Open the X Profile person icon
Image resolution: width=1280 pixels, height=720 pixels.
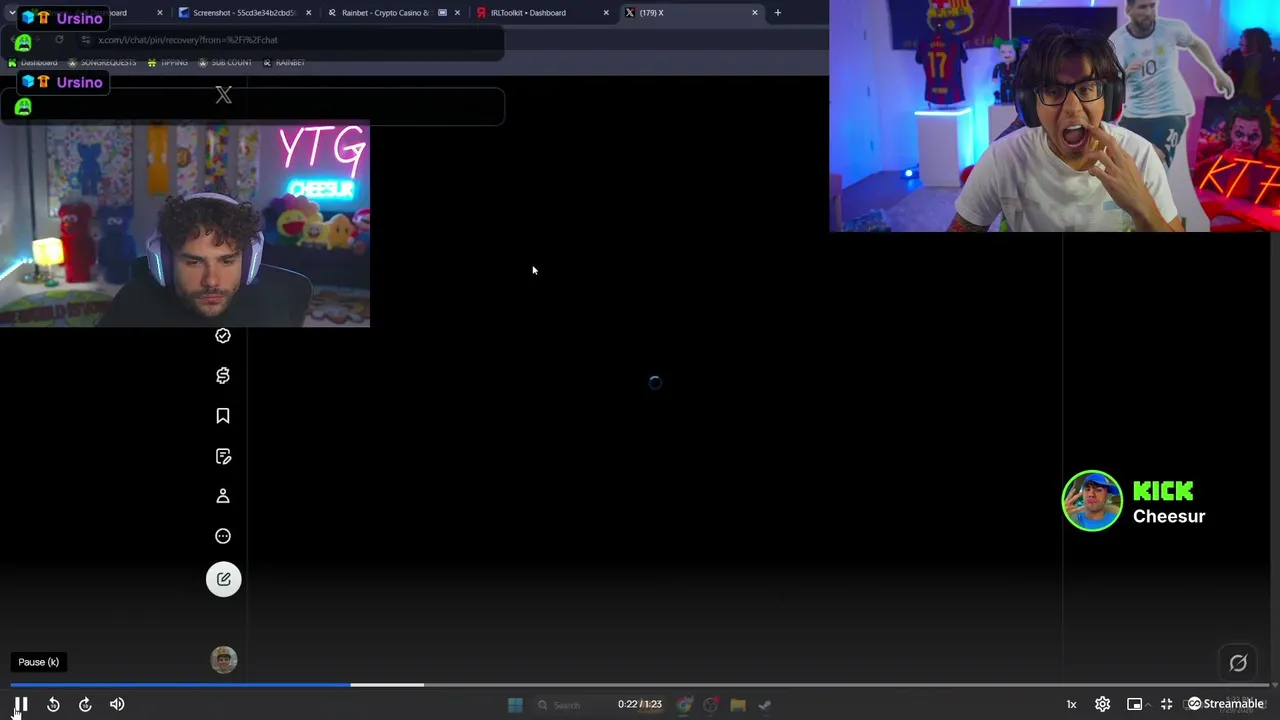223,496
